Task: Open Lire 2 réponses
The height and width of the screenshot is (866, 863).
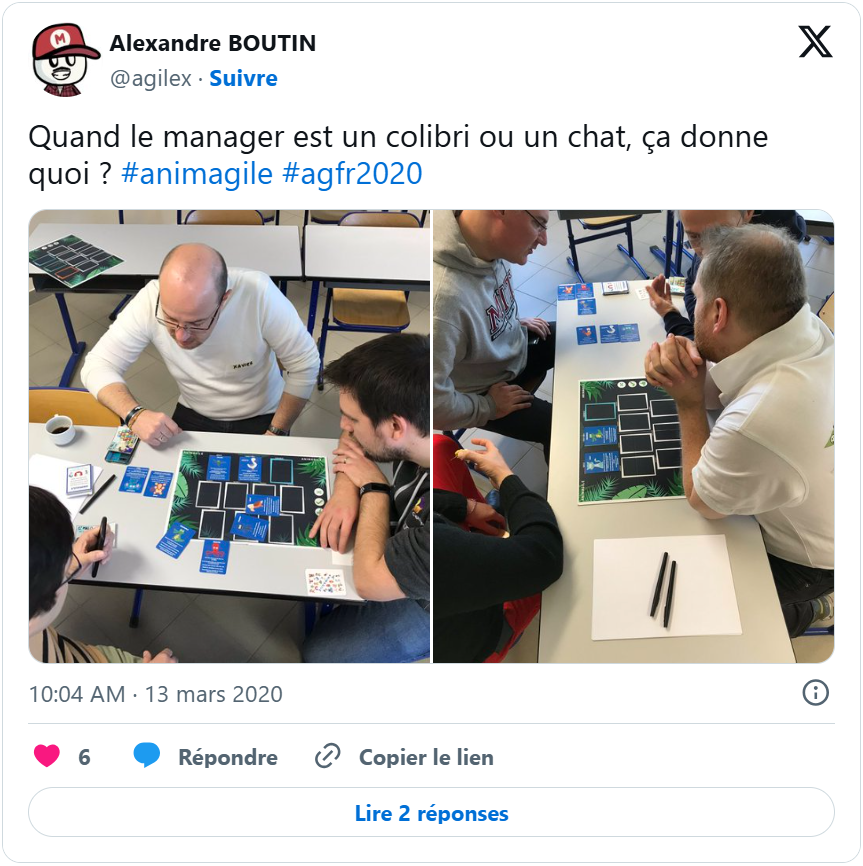Action: (431, 813)
